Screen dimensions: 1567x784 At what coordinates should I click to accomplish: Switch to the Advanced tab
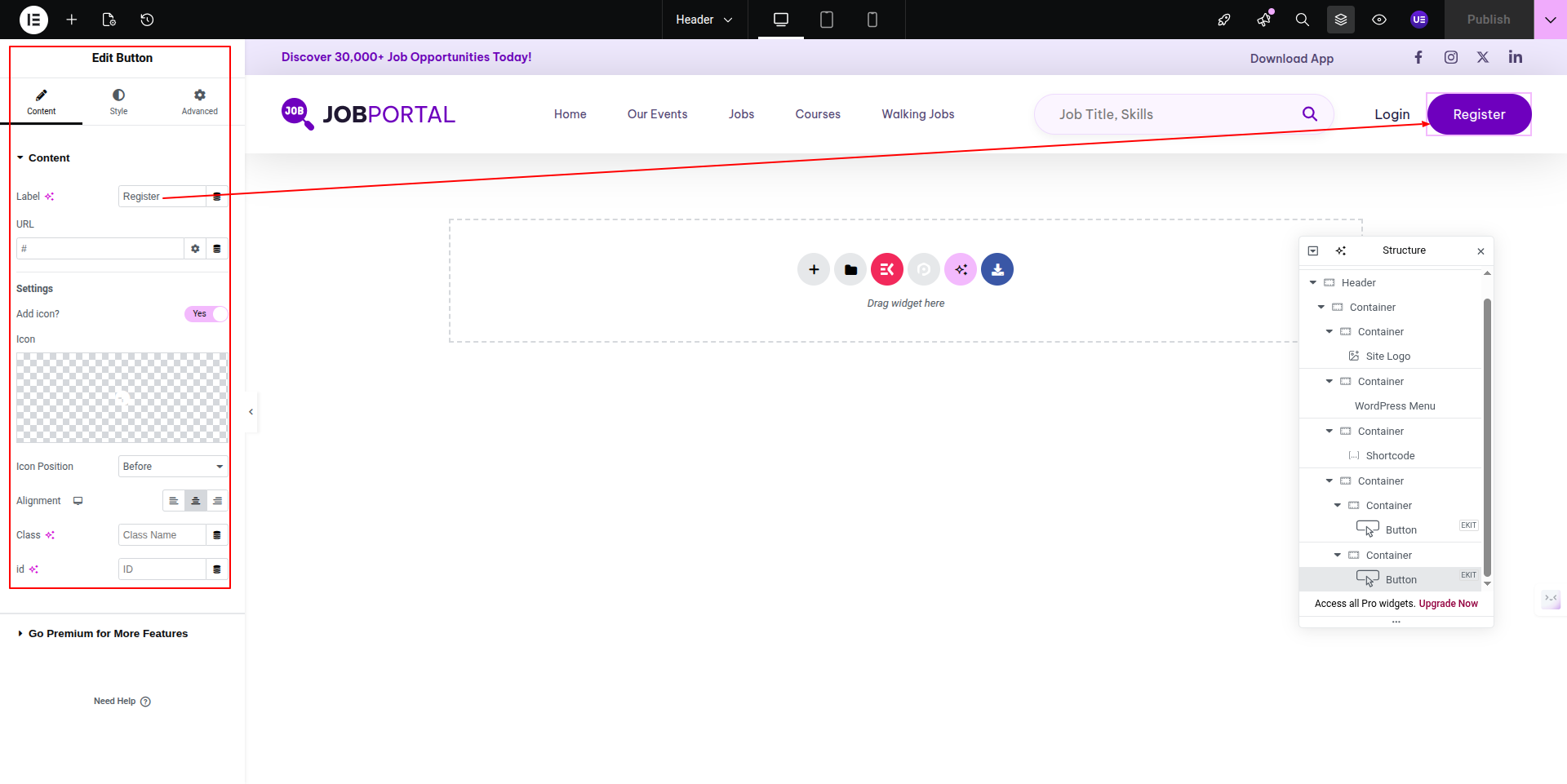pos(199,102)
